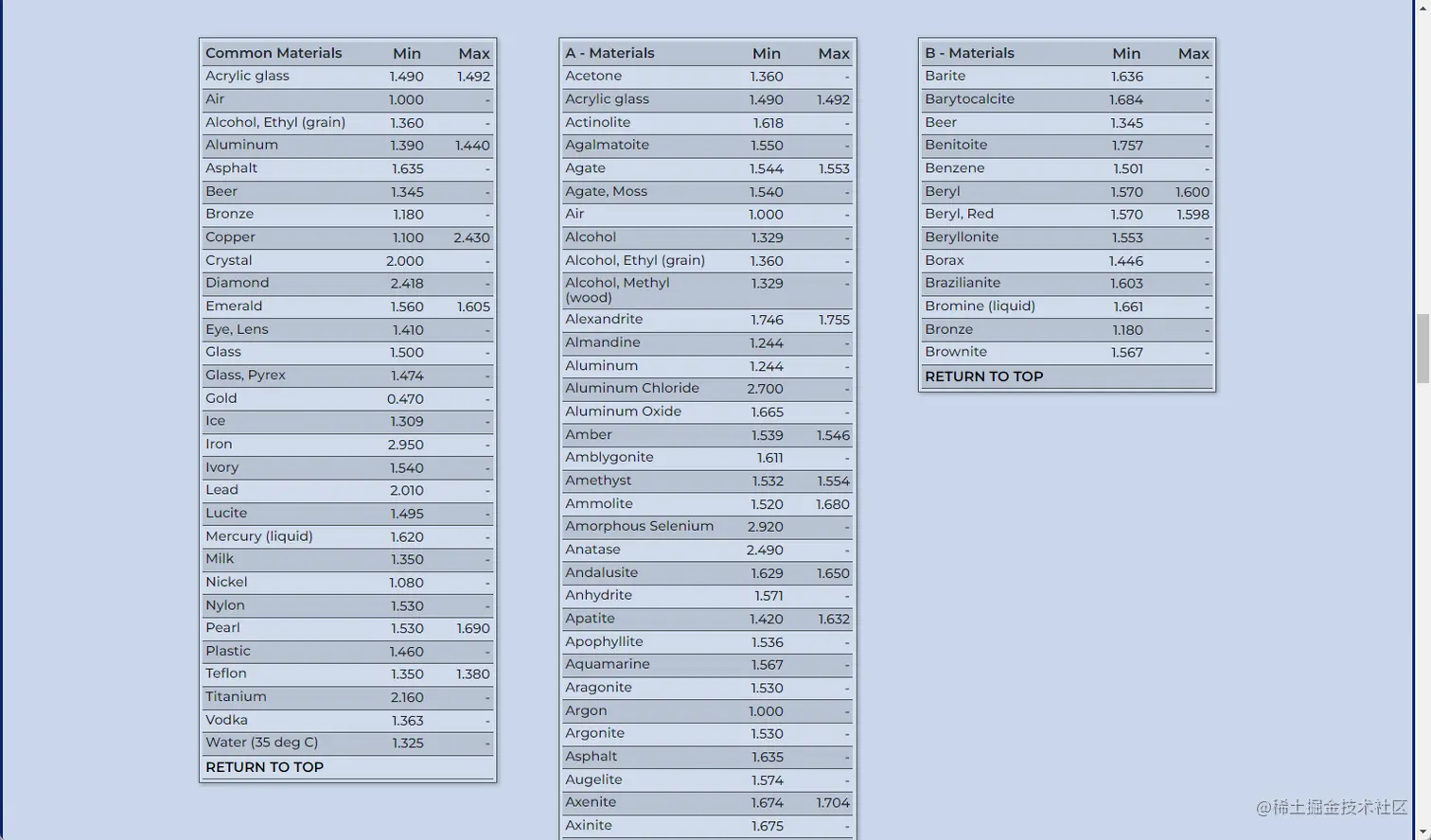
Task: Click the Augelite material name
Action: coord(593,779)
